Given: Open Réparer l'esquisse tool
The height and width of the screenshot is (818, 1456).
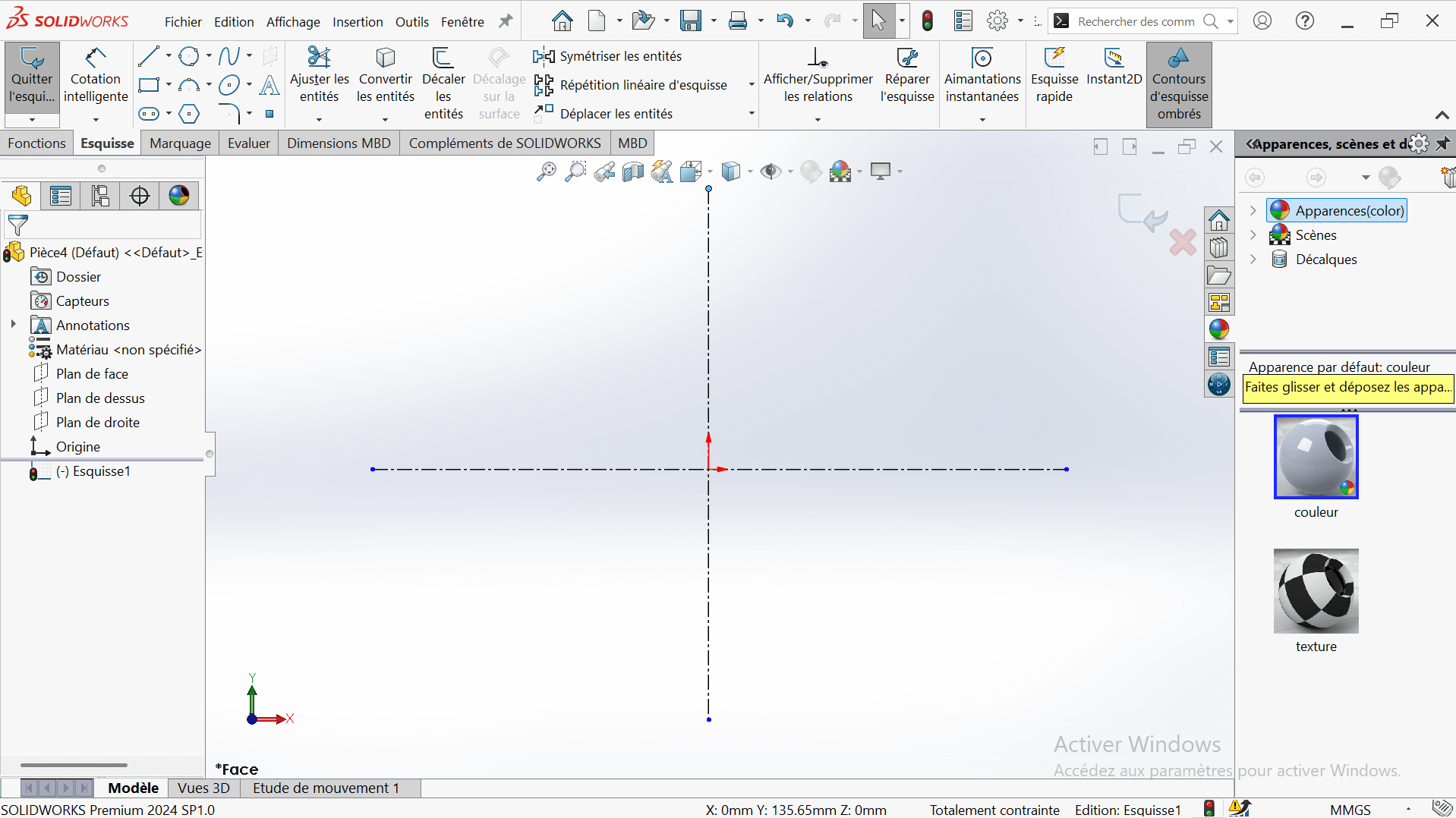Looking at the screenshot, I should click(906, 76).
